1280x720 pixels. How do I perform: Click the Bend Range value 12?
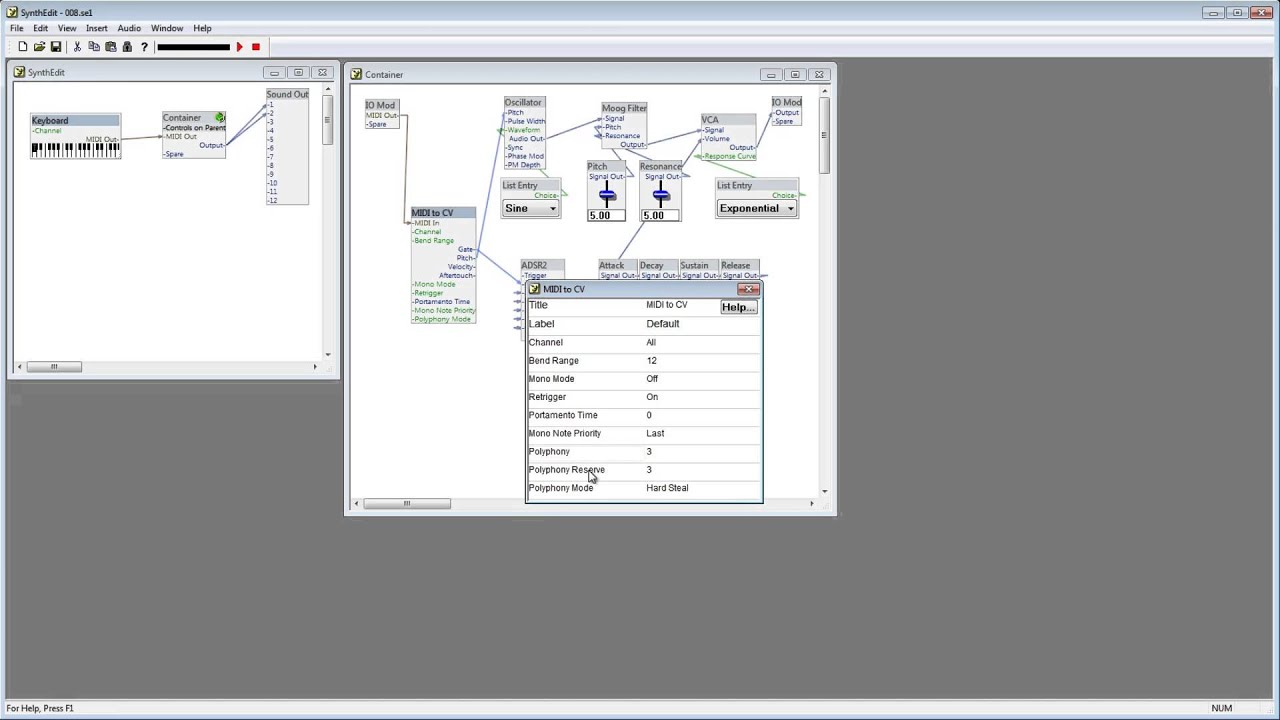pyautogui.click(x=651, y=360)
